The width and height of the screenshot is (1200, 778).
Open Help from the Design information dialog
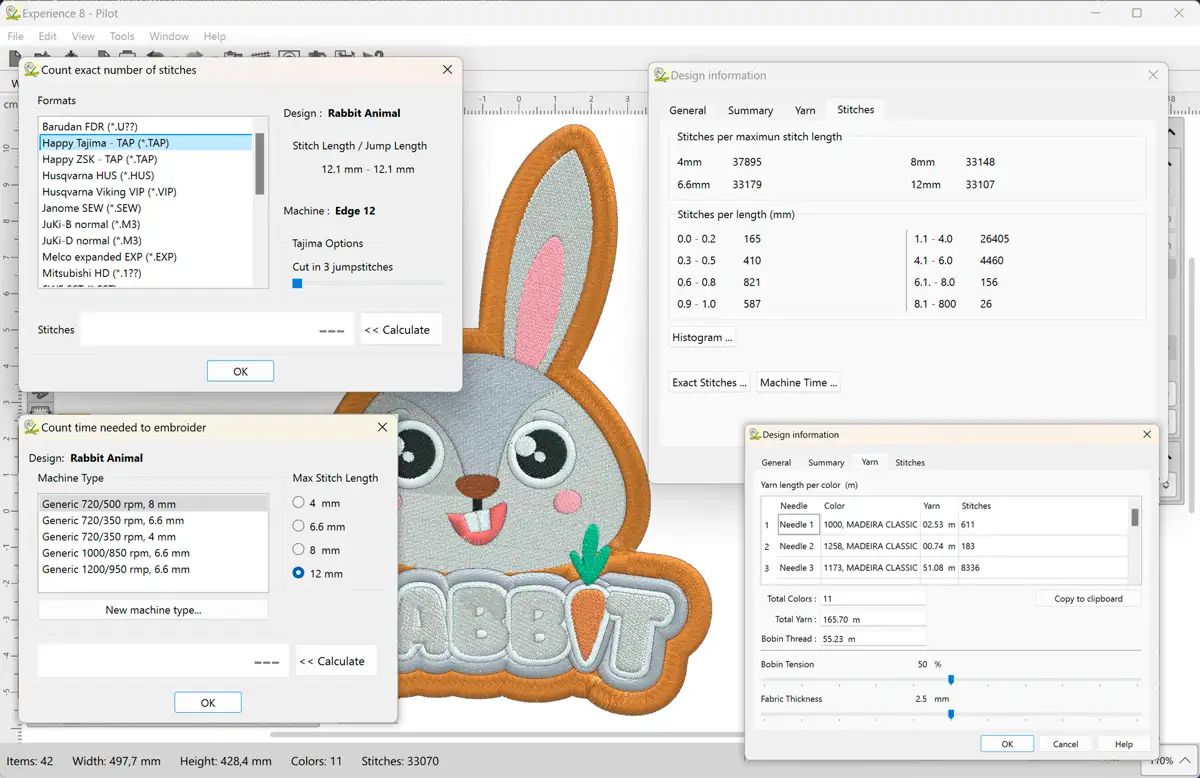pos(1124,744)
